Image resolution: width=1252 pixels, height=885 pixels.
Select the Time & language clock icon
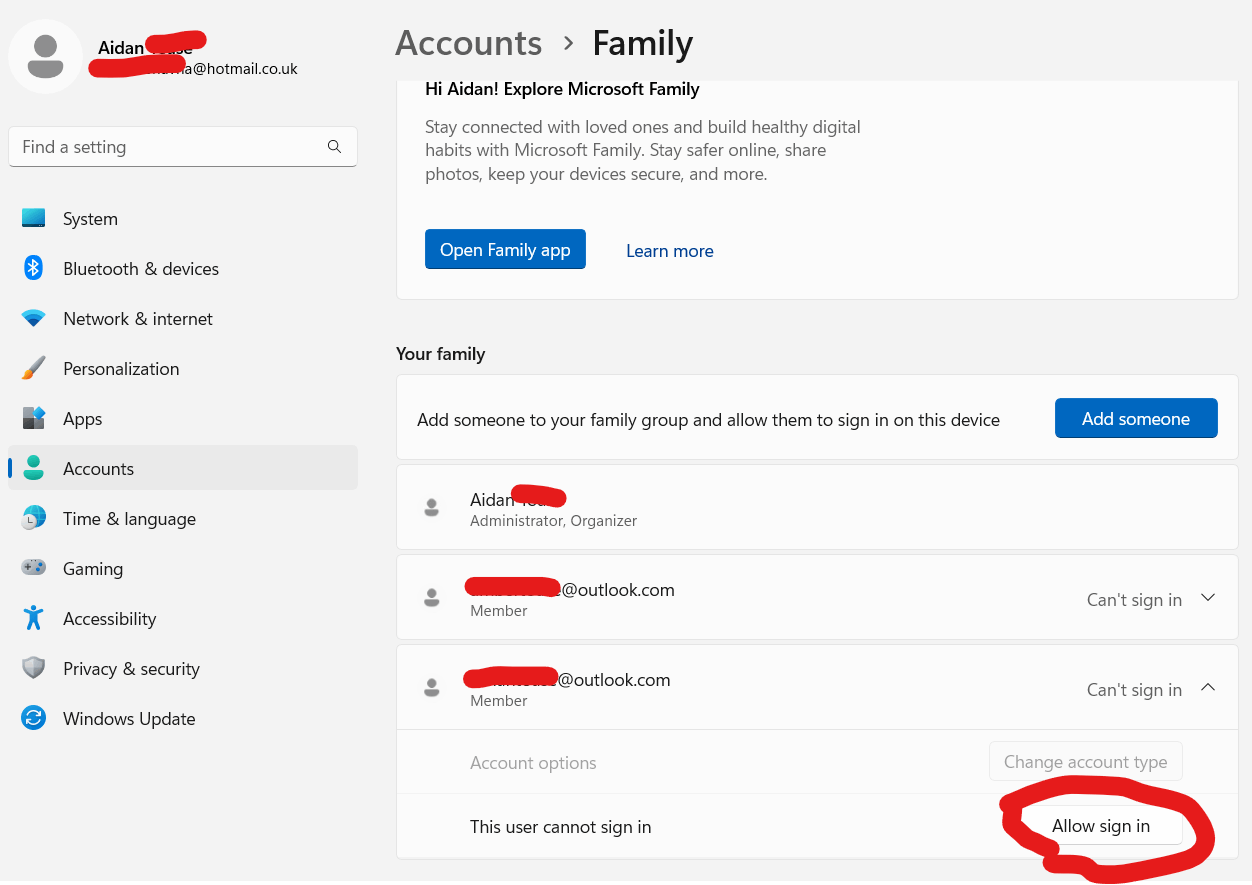pyautogui.click(x=33, y=518)
